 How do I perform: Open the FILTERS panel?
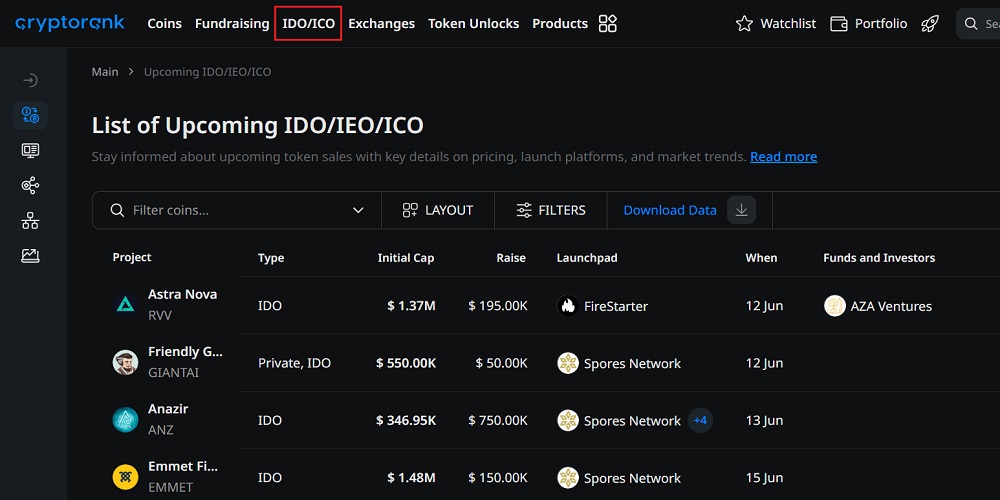[551, 210]
